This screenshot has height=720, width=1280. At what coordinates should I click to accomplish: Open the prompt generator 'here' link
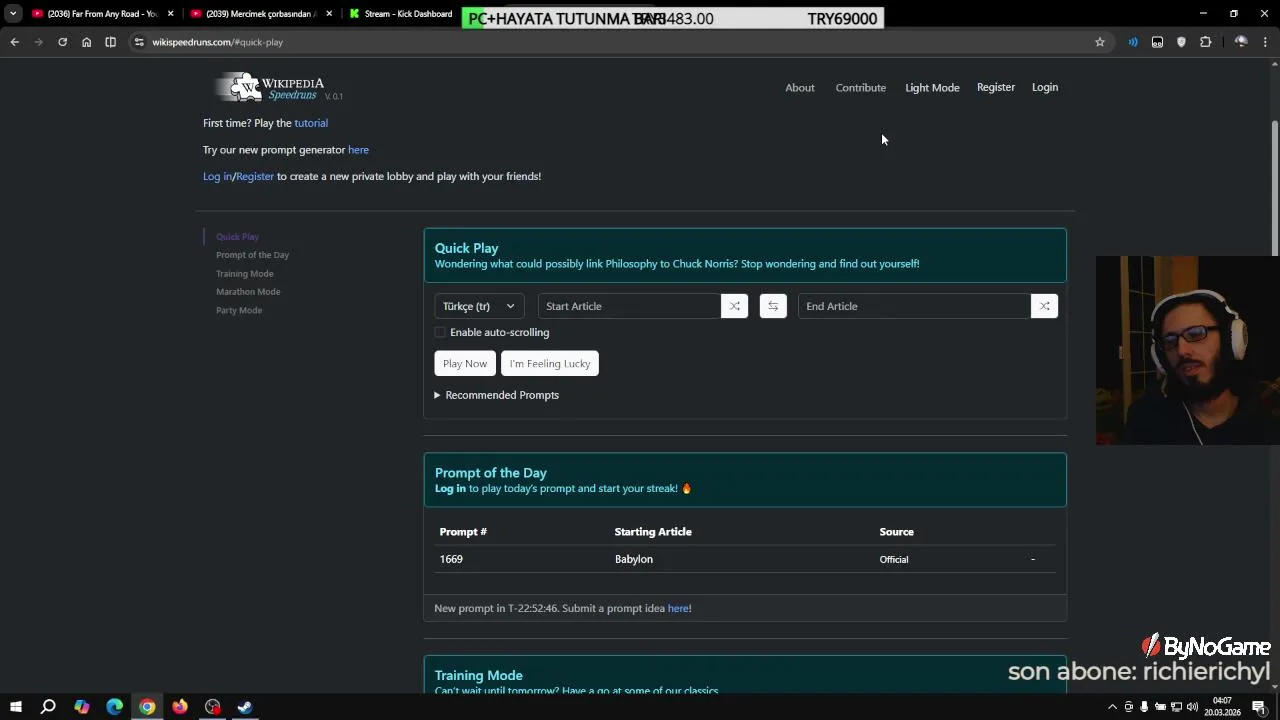358,150
